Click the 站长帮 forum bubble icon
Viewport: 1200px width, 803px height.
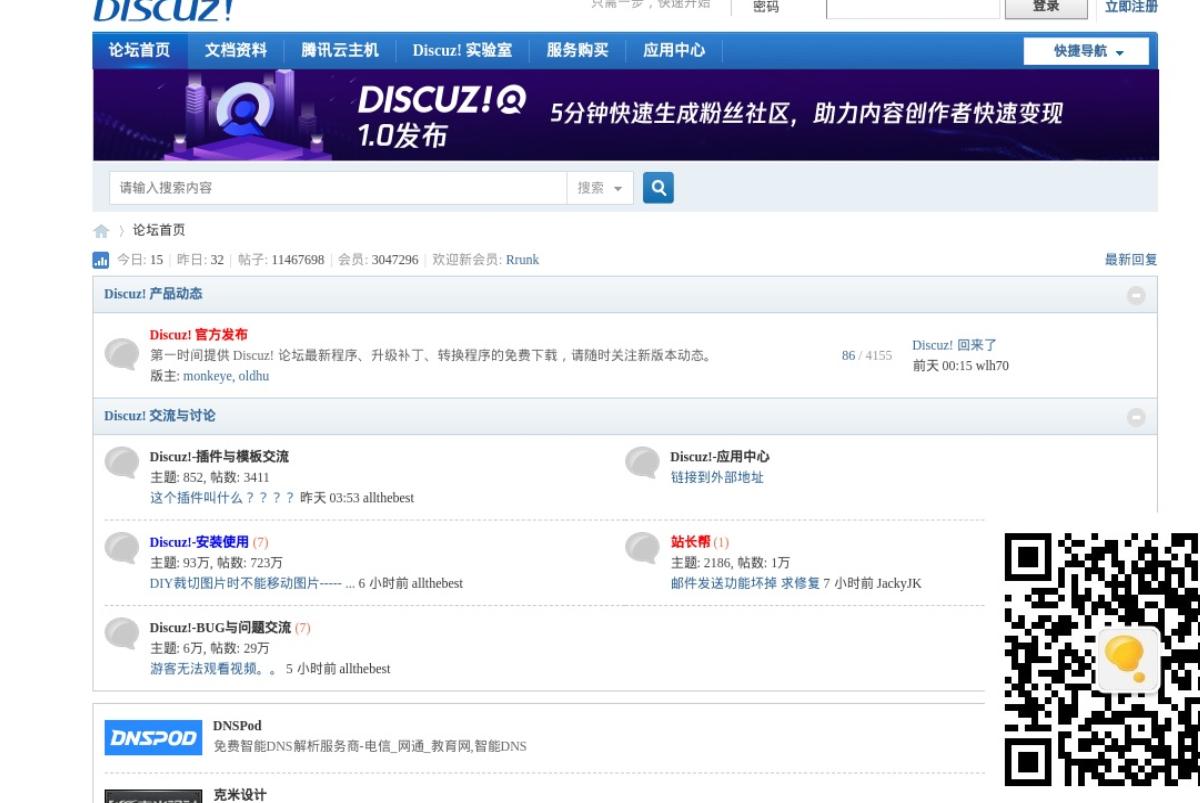pos(642,549)
